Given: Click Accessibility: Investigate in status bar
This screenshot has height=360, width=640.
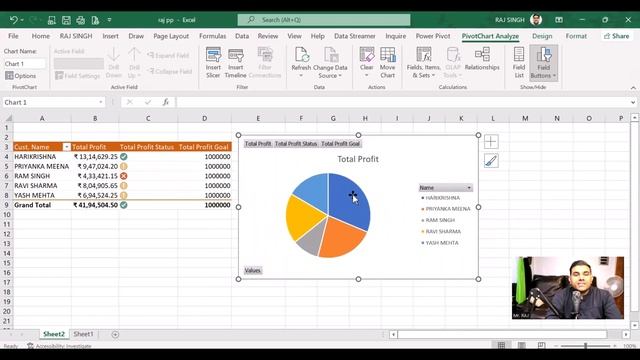Looking at the screenshot, I should [x=60, y=346].
